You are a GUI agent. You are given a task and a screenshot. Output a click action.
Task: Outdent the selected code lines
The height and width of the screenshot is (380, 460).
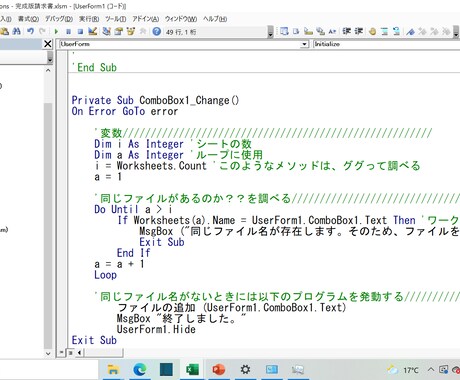click(359, 31)
